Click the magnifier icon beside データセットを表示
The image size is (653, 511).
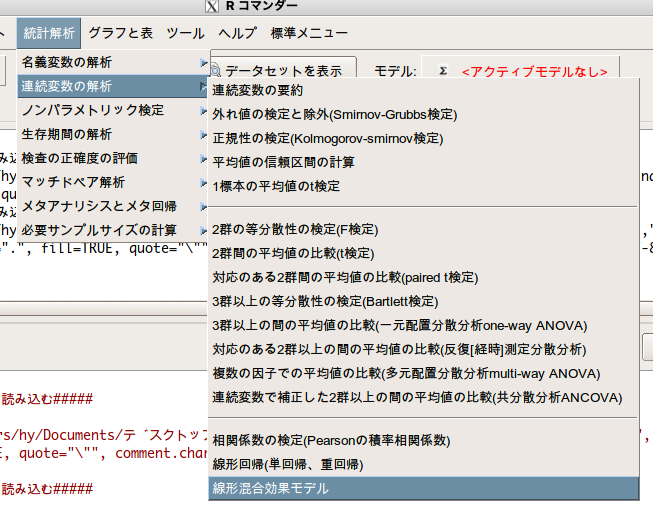[216, 71]
